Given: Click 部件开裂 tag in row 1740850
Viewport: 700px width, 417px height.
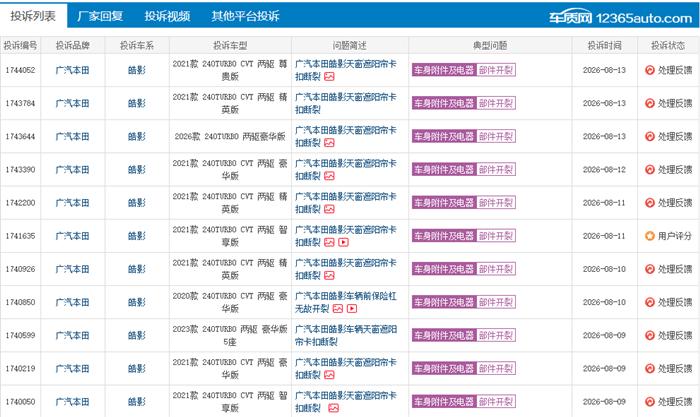Looking at the screenshot, I should [496, 302].
